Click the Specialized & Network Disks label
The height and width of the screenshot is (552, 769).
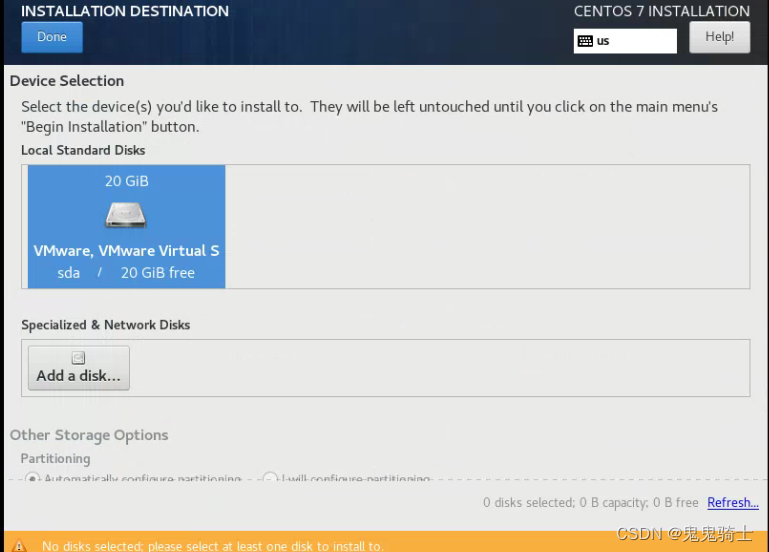[105, 325]
